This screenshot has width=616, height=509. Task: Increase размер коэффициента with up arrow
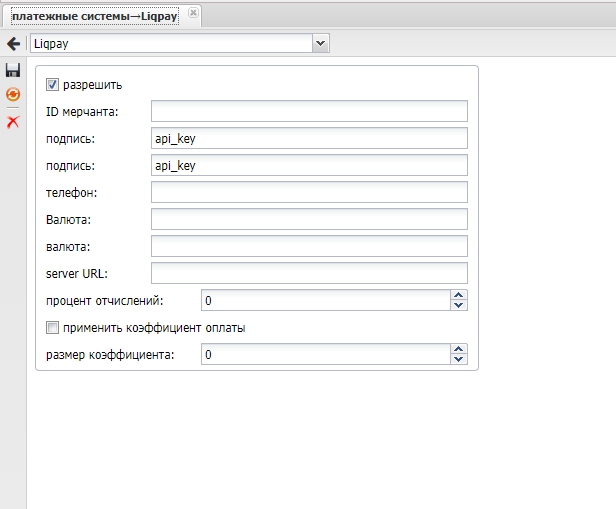[459, 349]
